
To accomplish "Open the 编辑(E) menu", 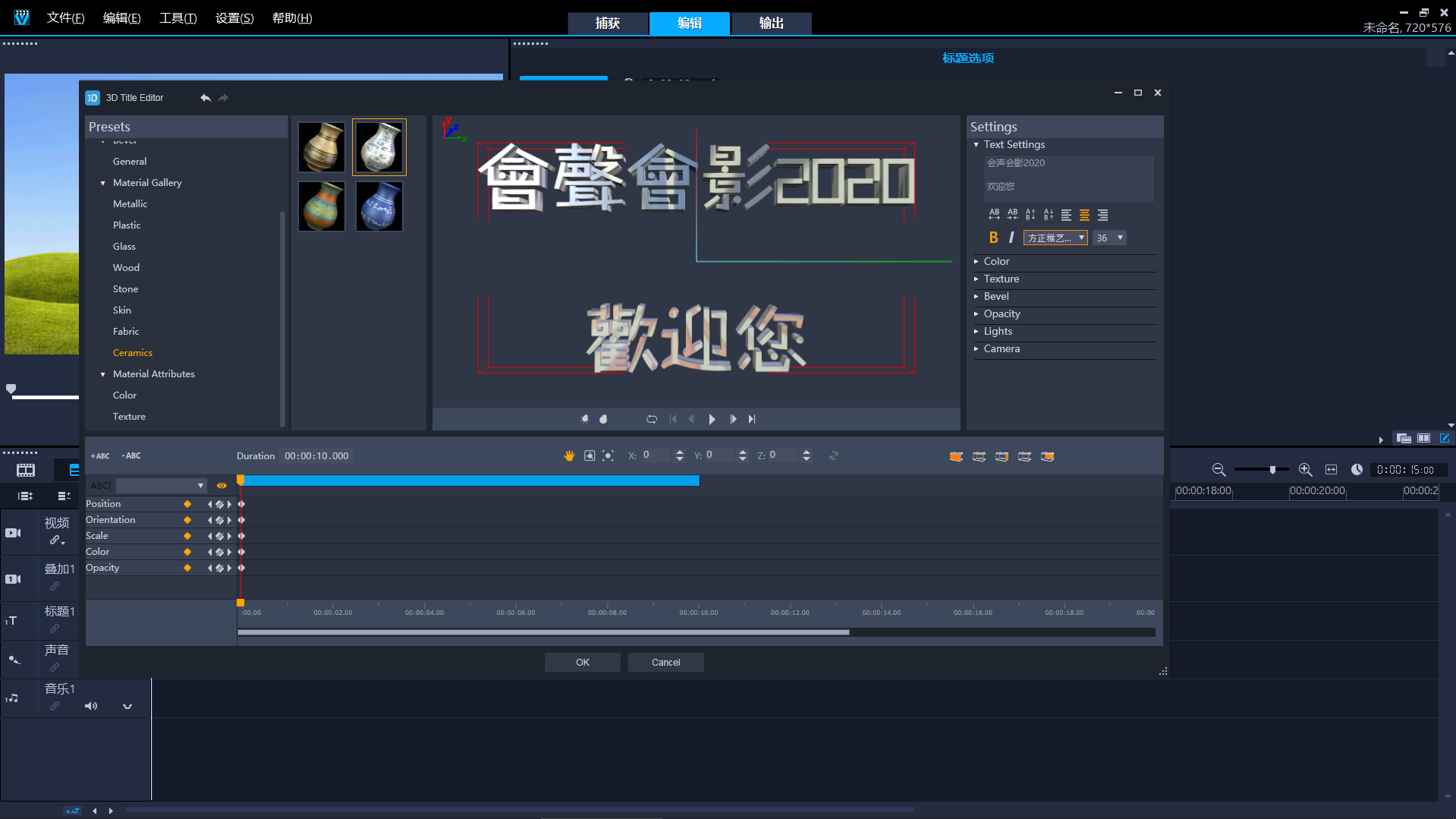I will point(122,18).
